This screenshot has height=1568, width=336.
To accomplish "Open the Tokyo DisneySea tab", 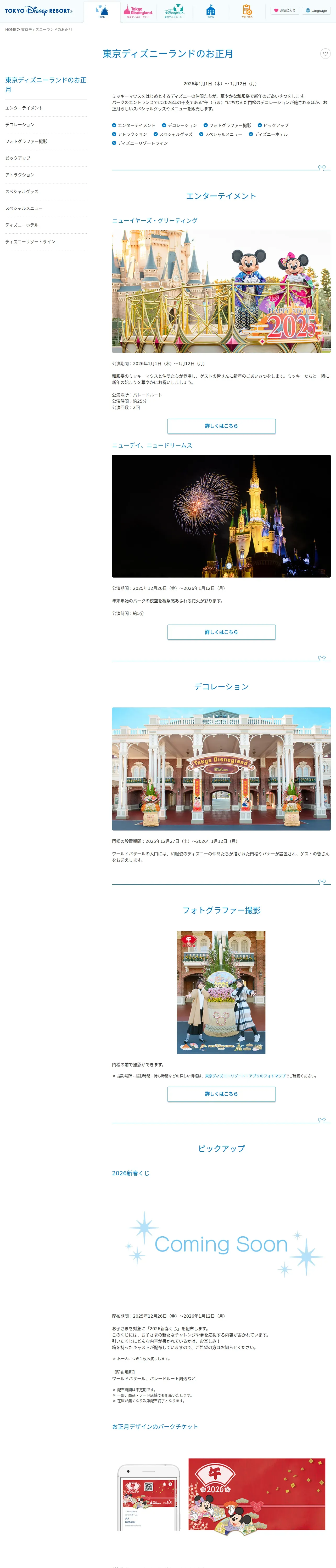I will pos(174,11).
